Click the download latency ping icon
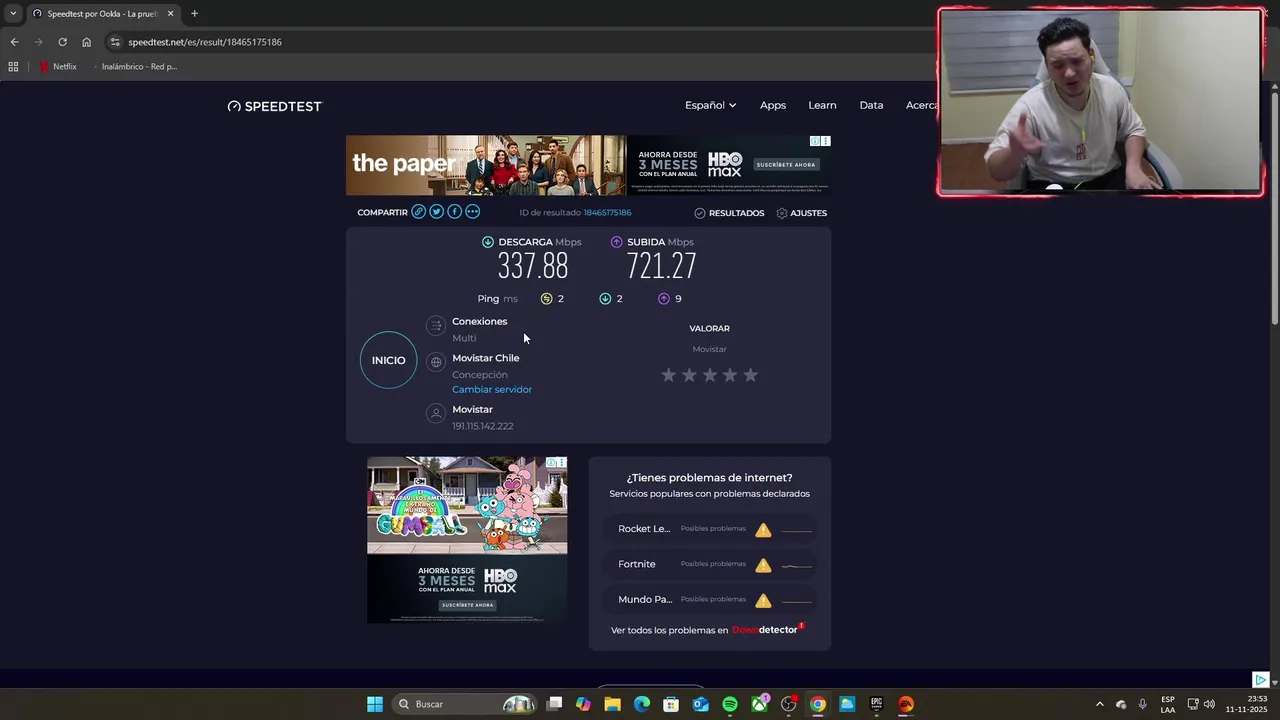This screenshot has width=1280, height=720. pyautogui.click(x=605, y=298)
